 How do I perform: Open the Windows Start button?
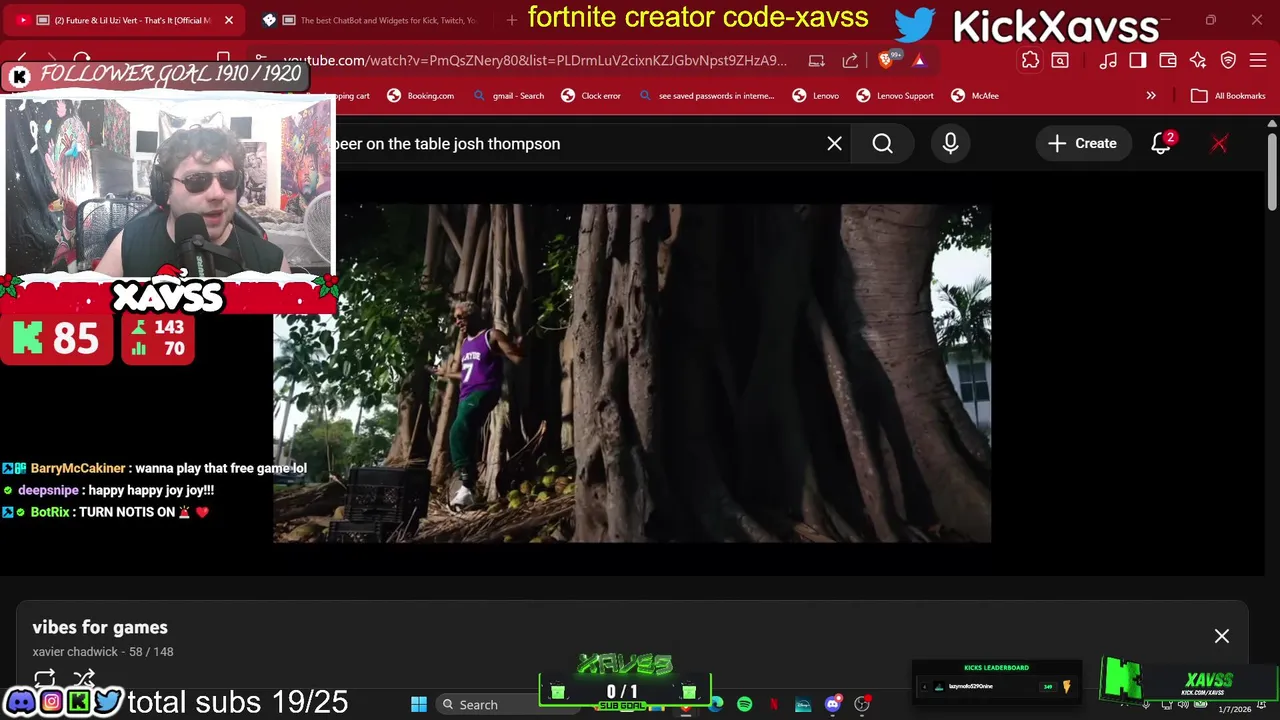(x=419, y=704)
